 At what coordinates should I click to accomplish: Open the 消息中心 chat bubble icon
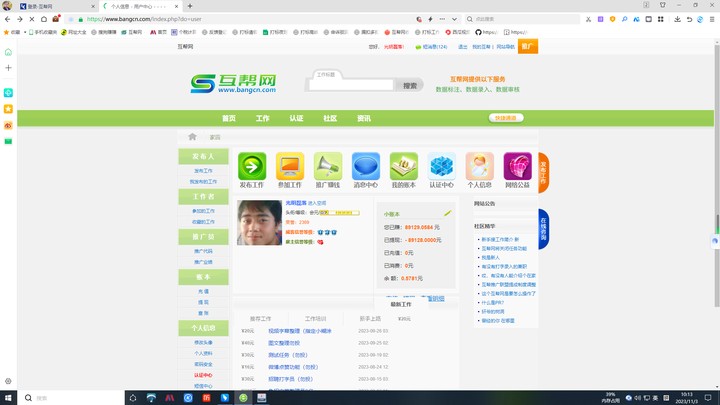click(366, 166)
